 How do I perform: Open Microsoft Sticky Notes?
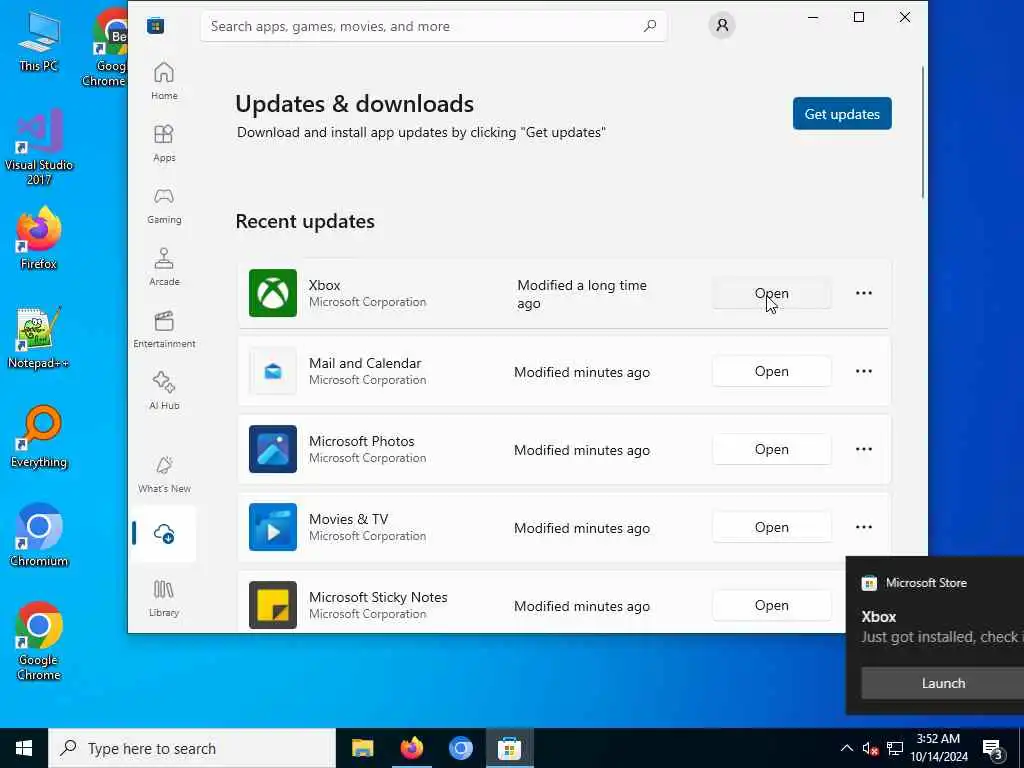click(771, 605)
